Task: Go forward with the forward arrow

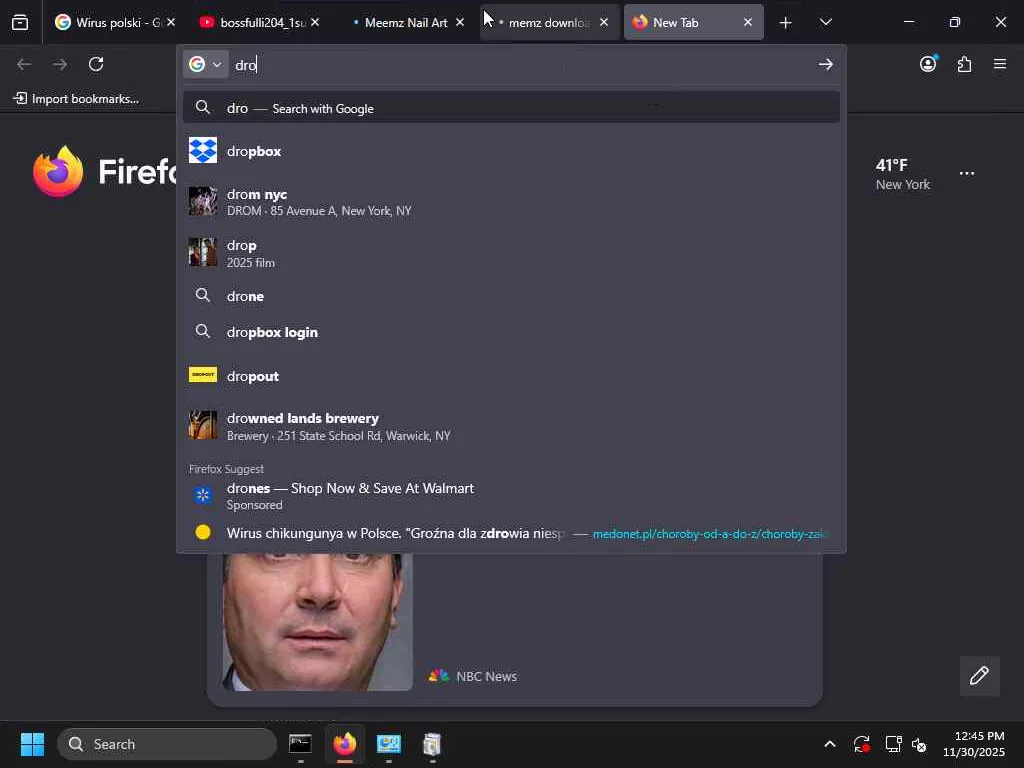Action: [60, 64]
